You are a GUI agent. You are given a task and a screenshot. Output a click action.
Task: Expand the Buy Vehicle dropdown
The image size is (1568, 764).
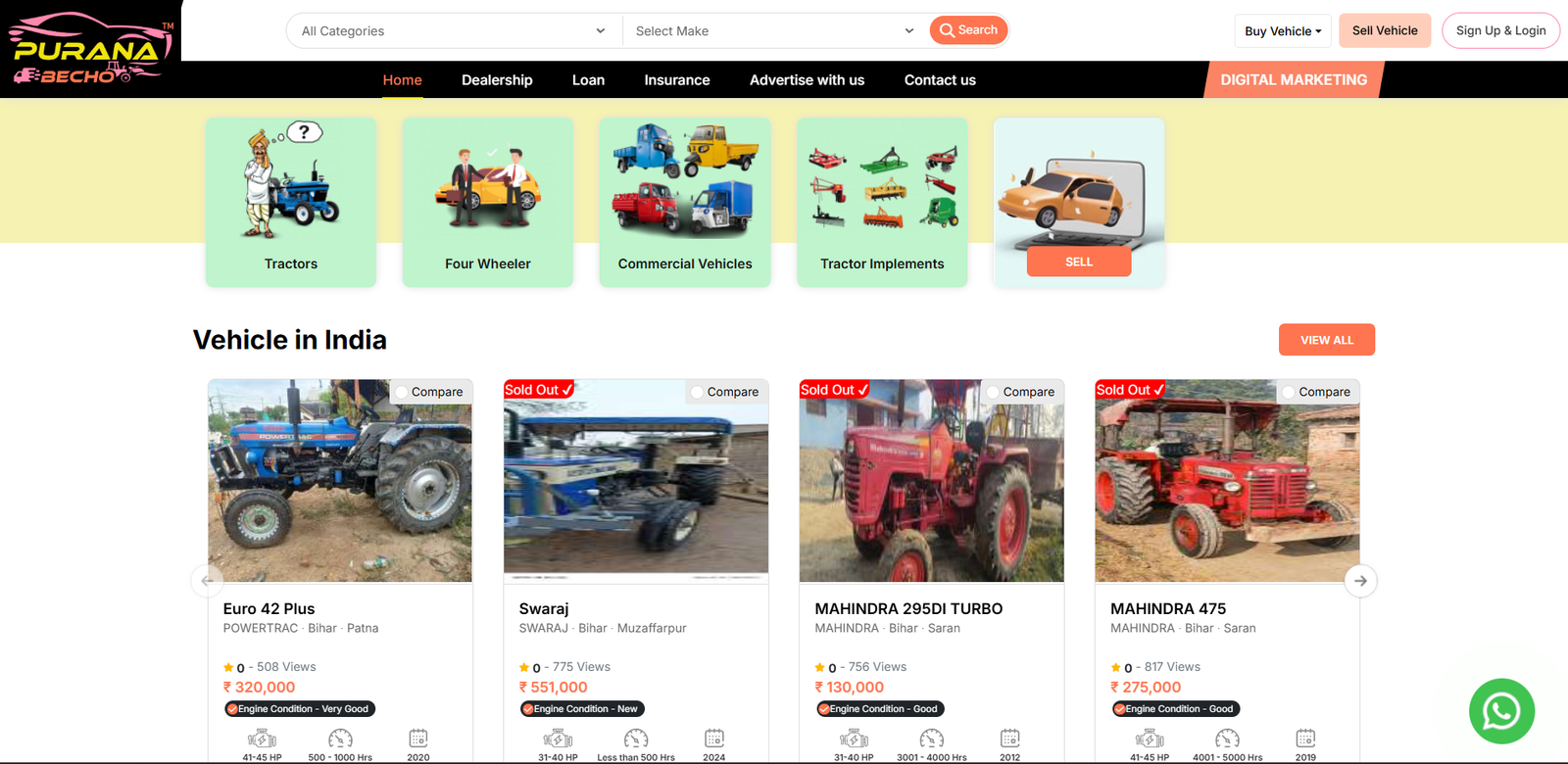(x=1283, y=31)
